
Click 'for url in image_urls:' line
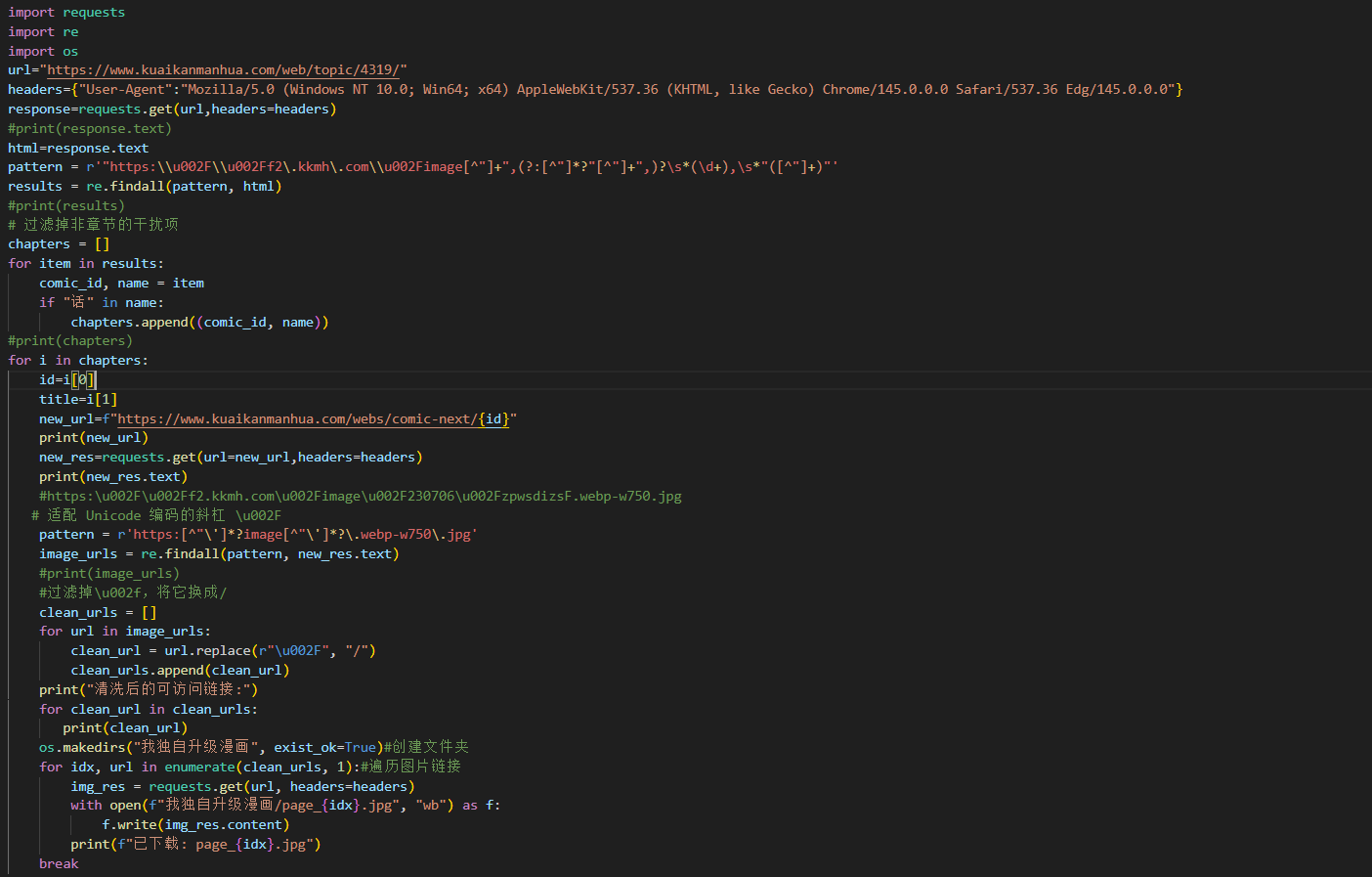tap(125, 632)
